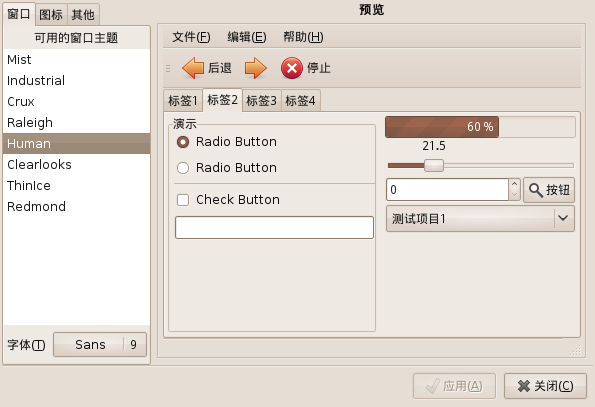
Task: Click the horizontal slider handle
Action: coord(434,166)
